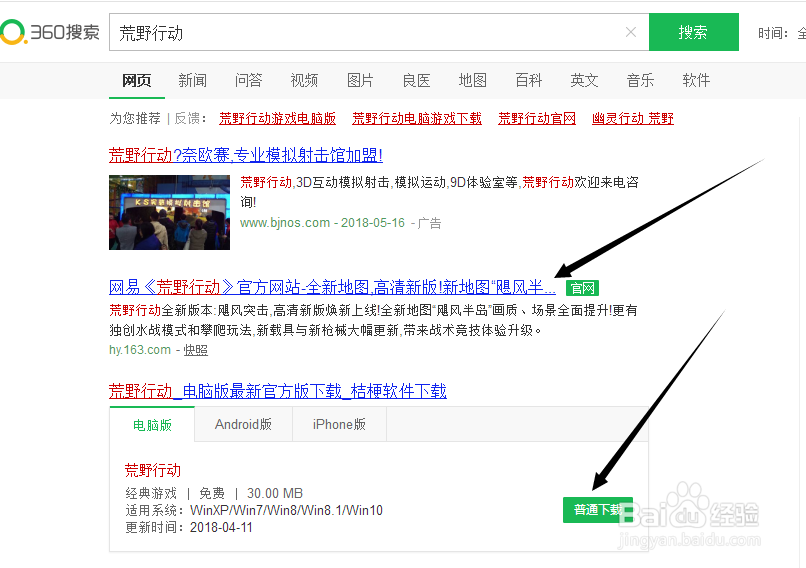Click the green 普通下载 button
Image resolution: width=806 pixels, height=568 pixels.
tap(598, 510)
